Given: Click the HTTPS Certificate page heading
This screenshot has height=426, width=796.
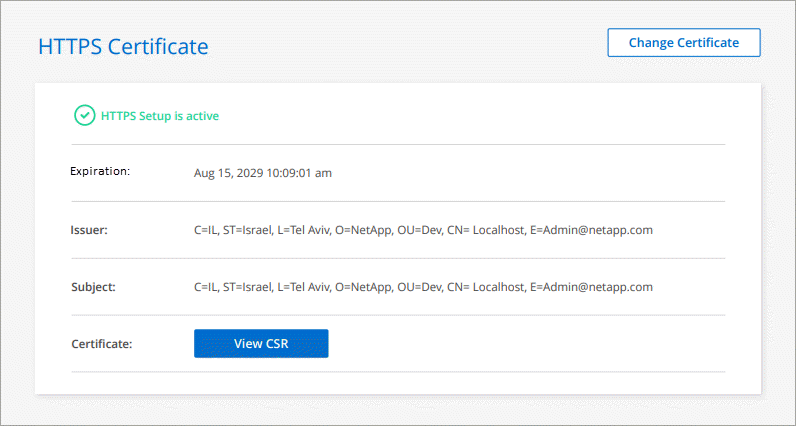Looking at the screenshot, I should click(123, 46).
